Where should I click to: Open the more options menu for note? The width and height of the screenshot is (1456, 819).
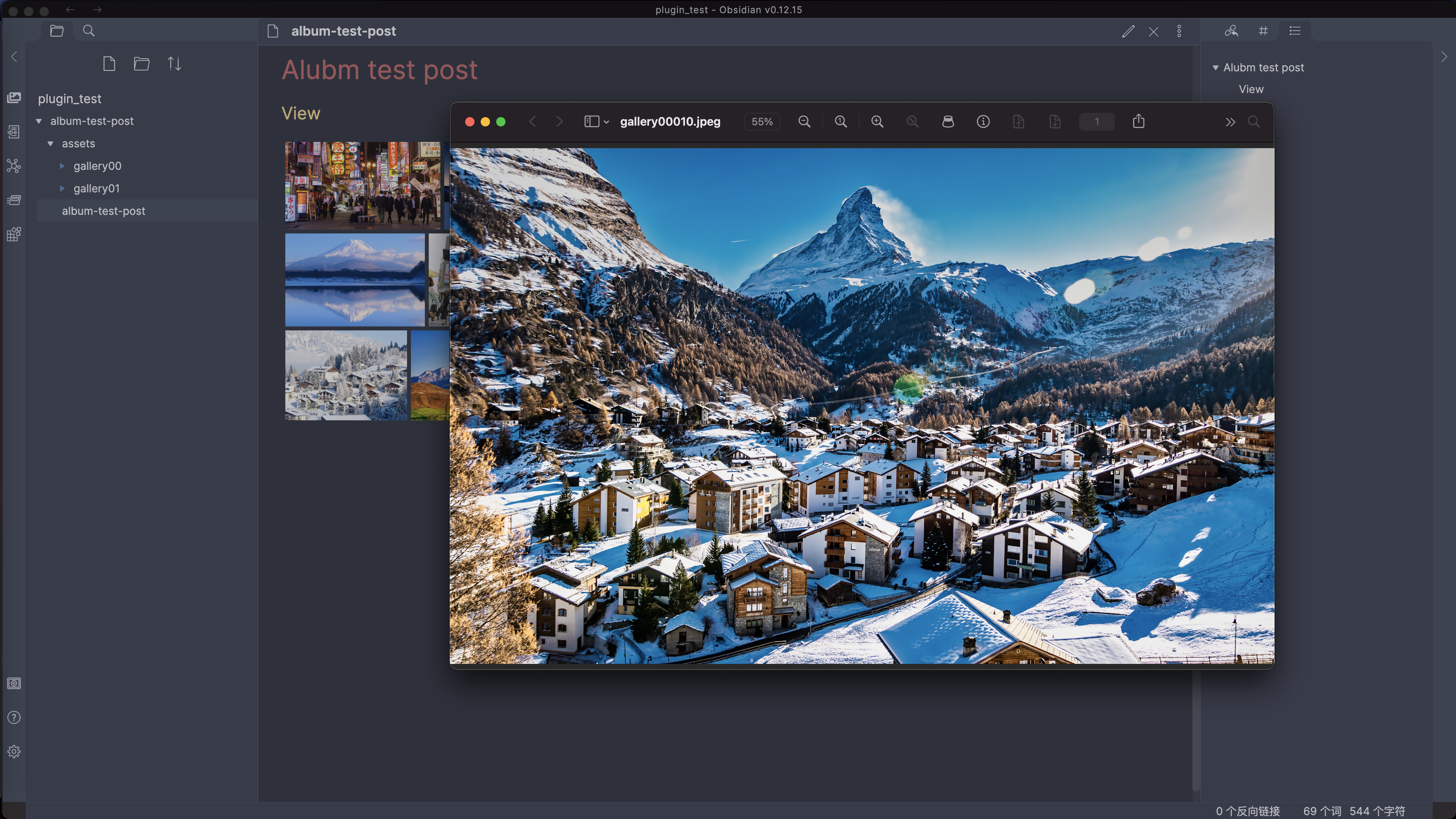click(x=1179, y=31)
